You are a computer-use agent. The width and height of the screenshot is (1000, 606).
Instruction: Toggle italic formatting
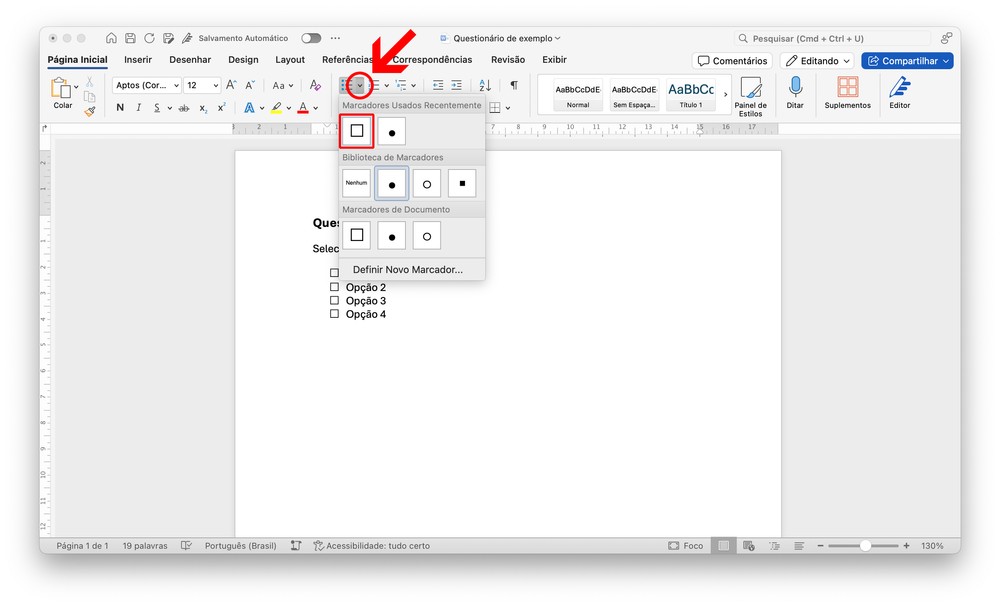tap(139, 108)
